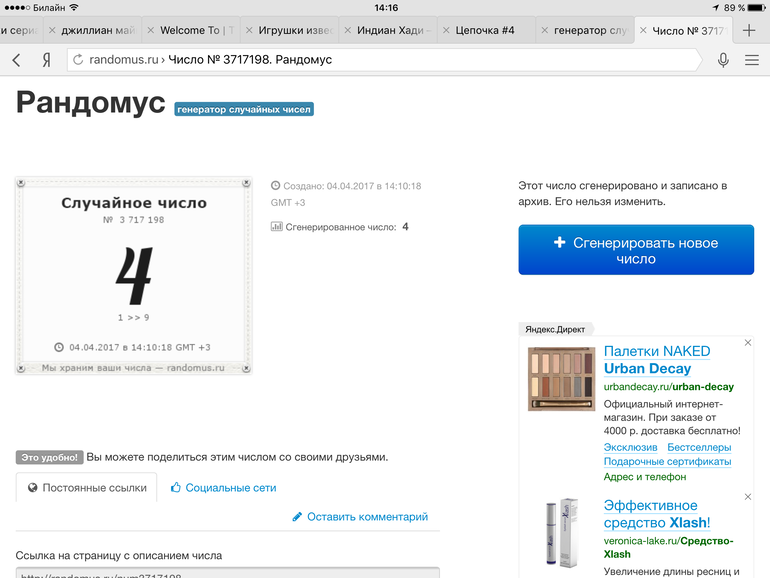Screen dimensions: 770x578
Task: Open the Палетки NAKED Urban Decay link
Action: [656, 360]
